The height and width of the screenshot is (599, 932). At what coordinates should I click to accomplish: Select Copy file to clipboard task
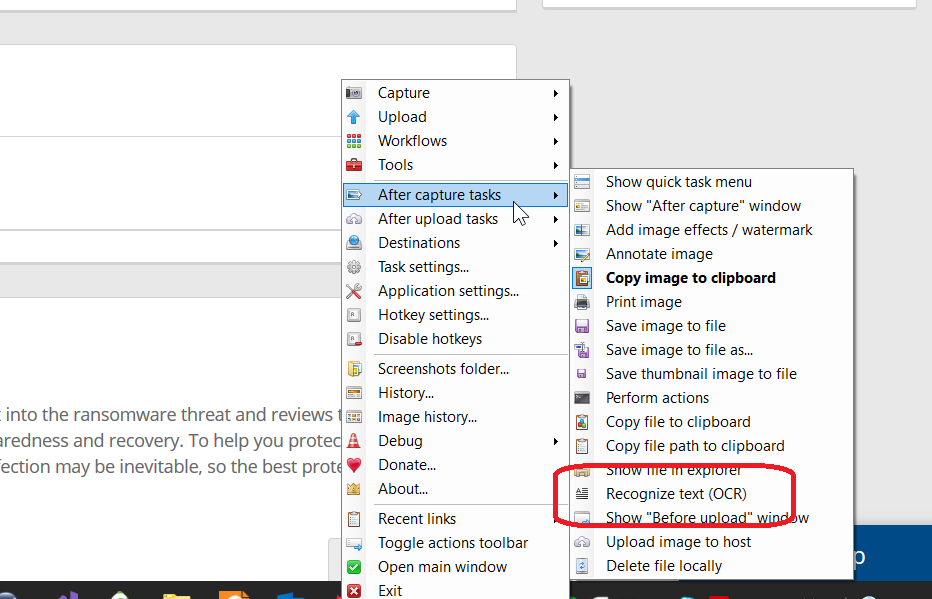click(x=711, y=422)
